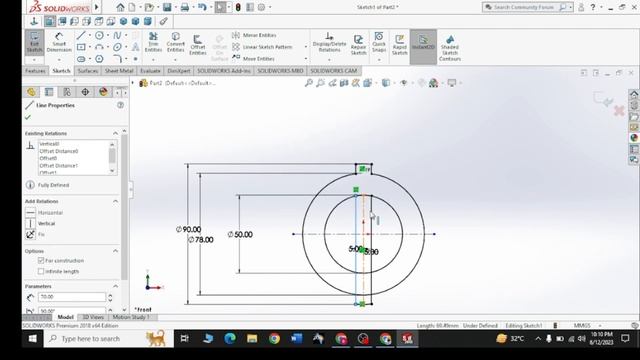Click the length parameter field
Image resolution: width=640 pixels, height=360 pixels.
coord(72,297)
